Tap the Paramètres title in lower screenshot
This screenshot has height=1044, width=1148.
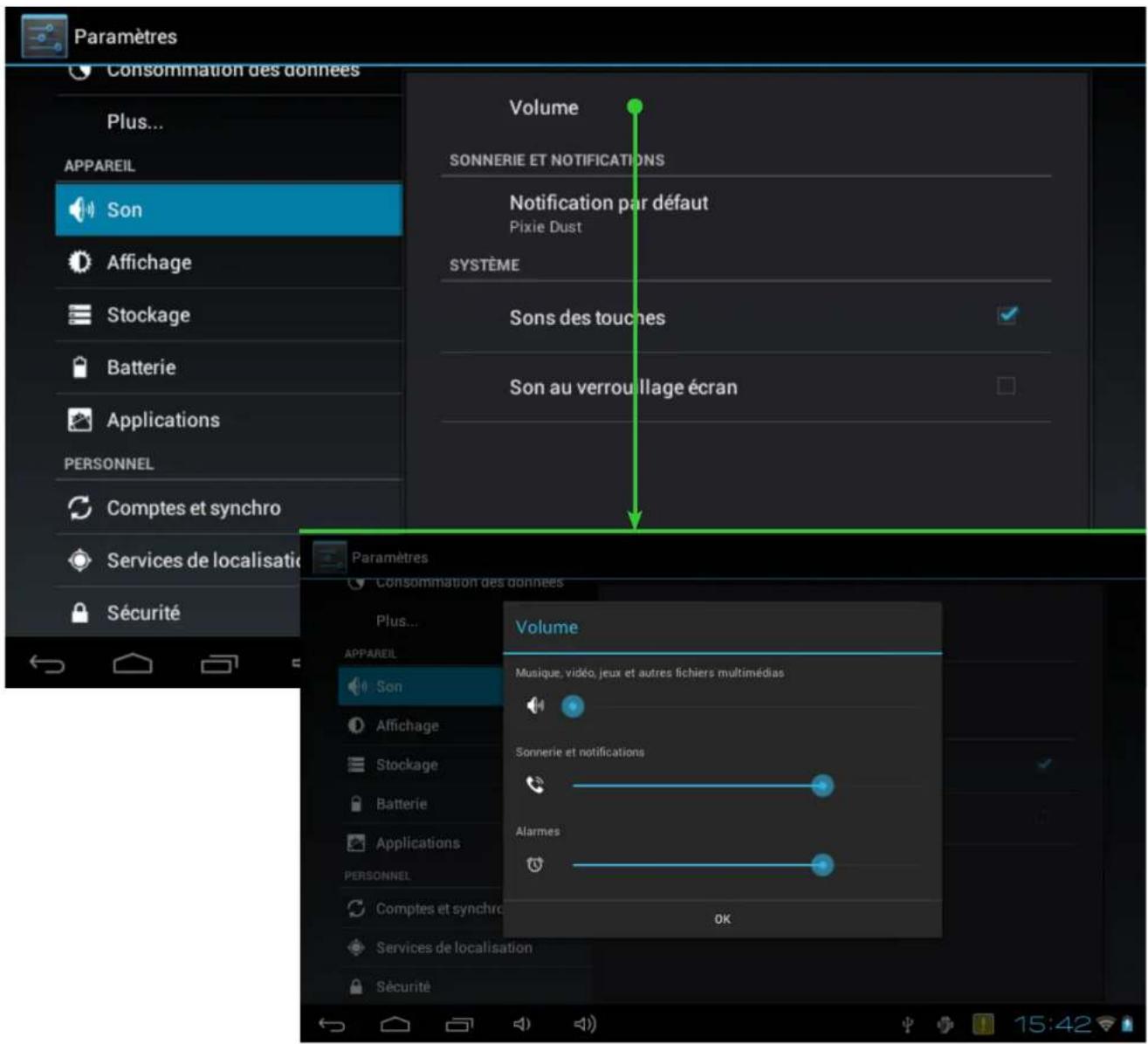coord(389,557)
